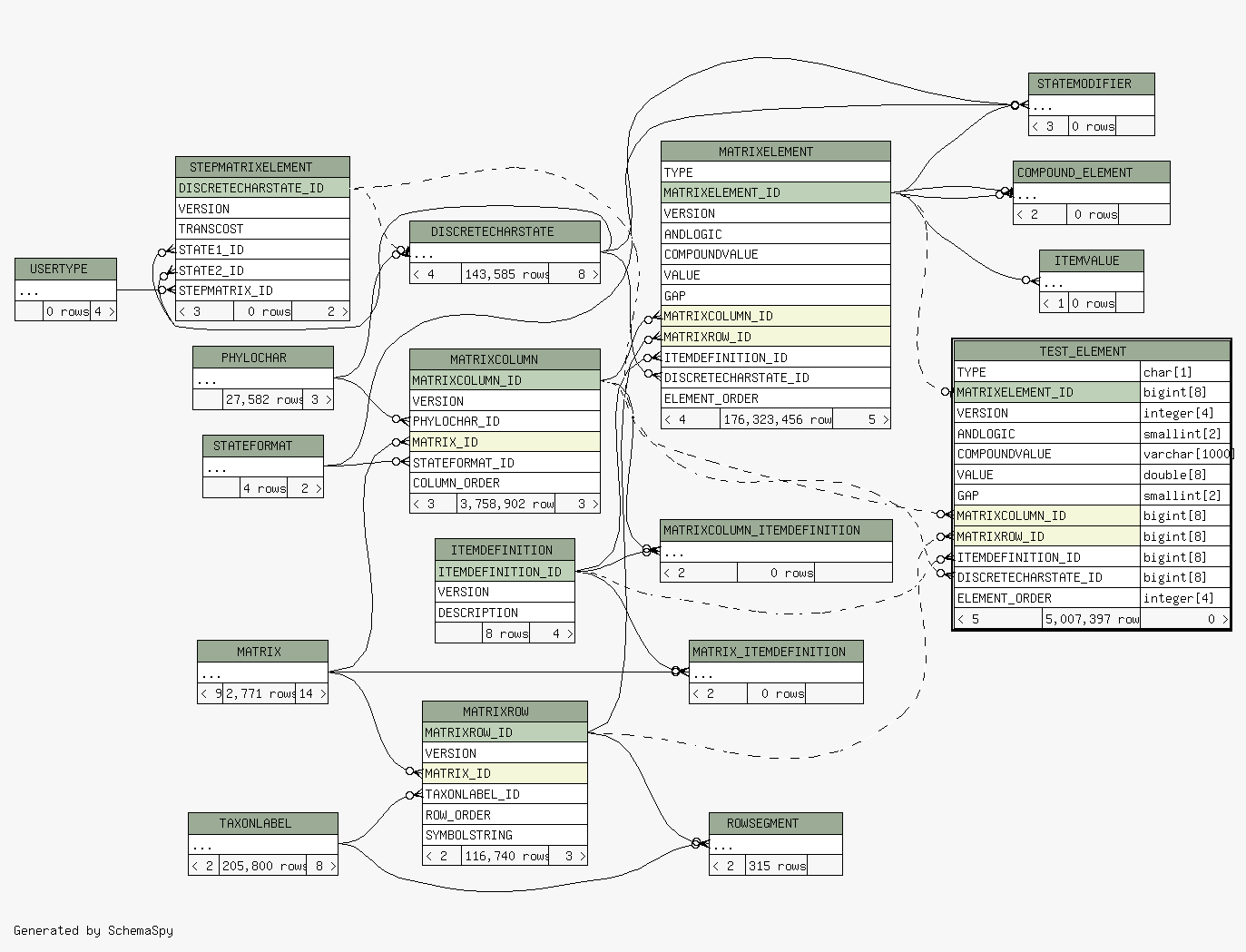Open the ROWSEGMENT table header
Image resolution: width=1246 pixels, height=952 pixels.
click(x=776, y=823)
